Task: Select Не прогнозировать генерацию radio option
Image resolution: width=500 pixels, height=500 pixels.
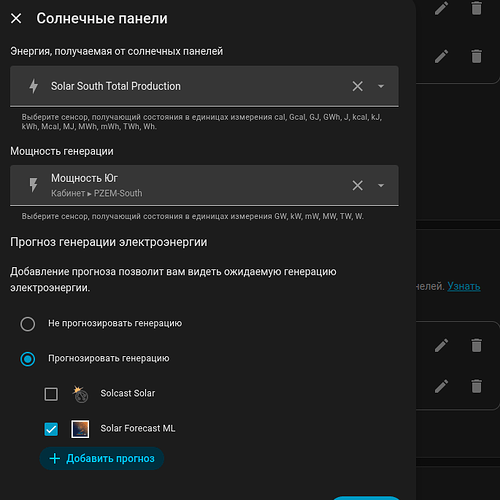Action: click(x=28, y=324)
